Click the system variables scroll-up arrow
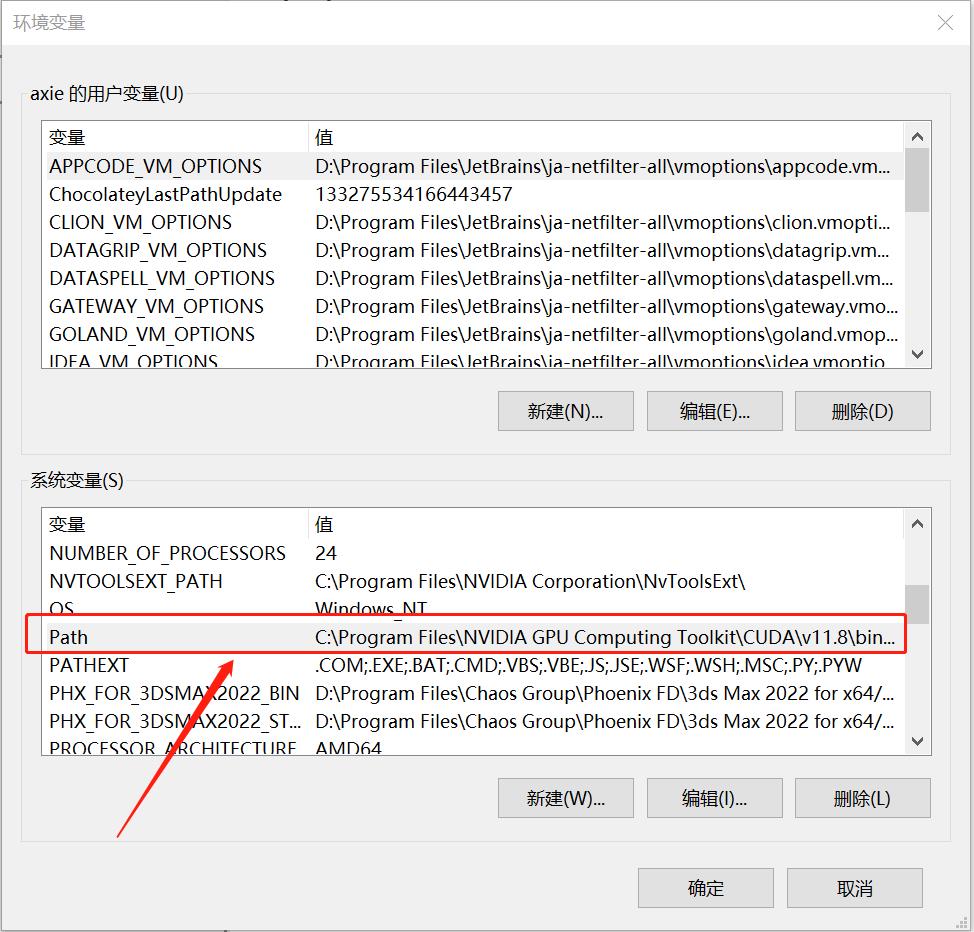Image resolution: width=974 pixels, height=932 pixels. pos(917,523)
